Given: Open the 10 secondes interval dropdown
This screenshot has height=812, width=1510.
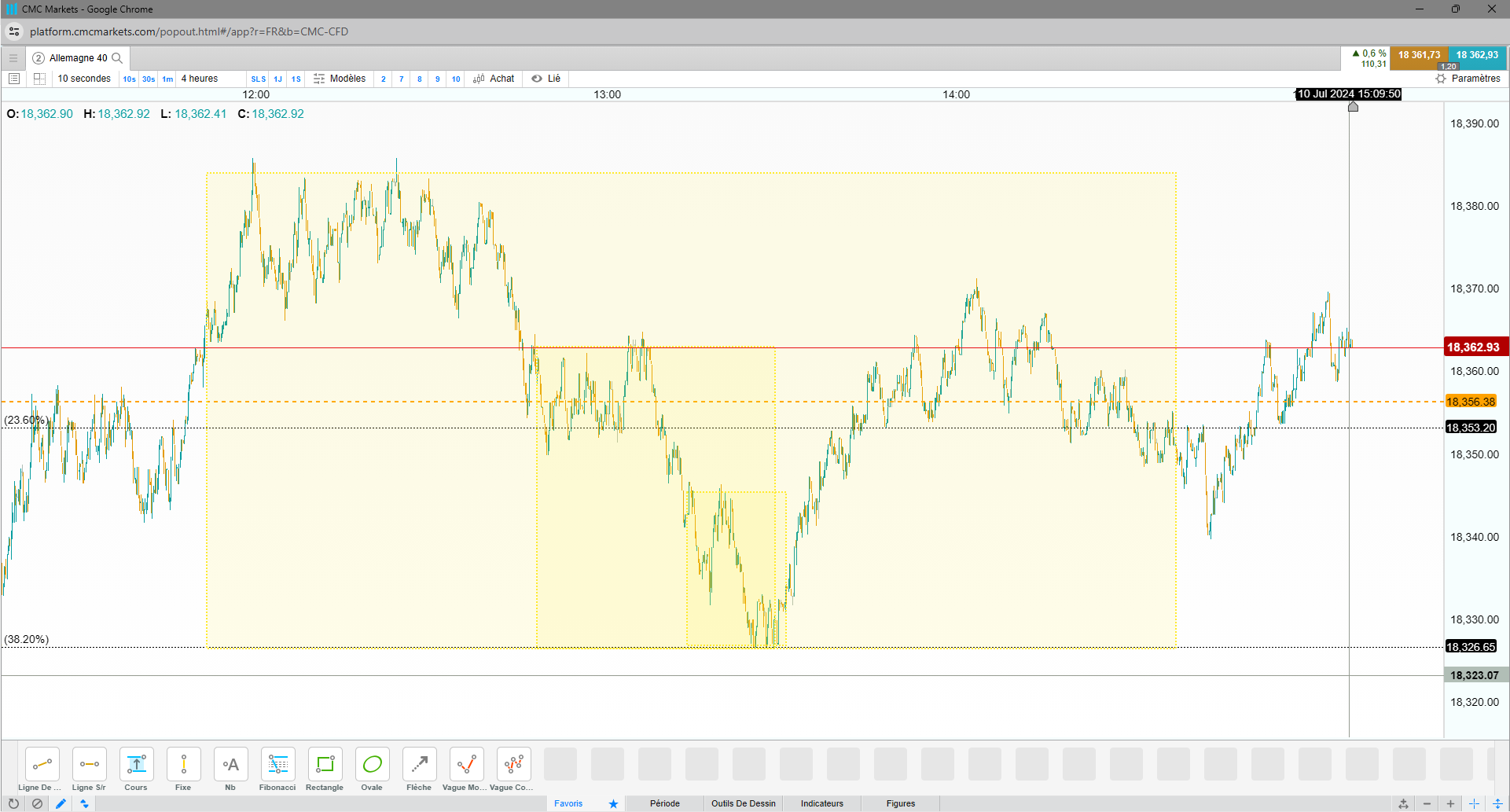Looking at the screenshot, I should [84, 79].
